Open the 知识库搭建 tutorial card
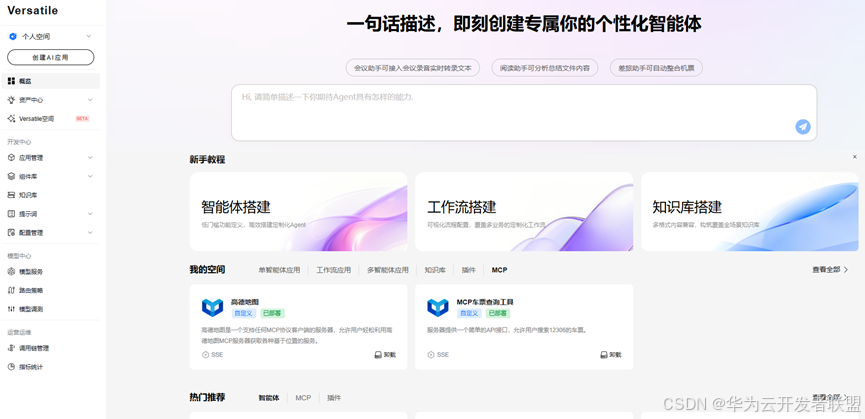Image resolution: width=865 pixels, height=419 pixels. [750, 212]
